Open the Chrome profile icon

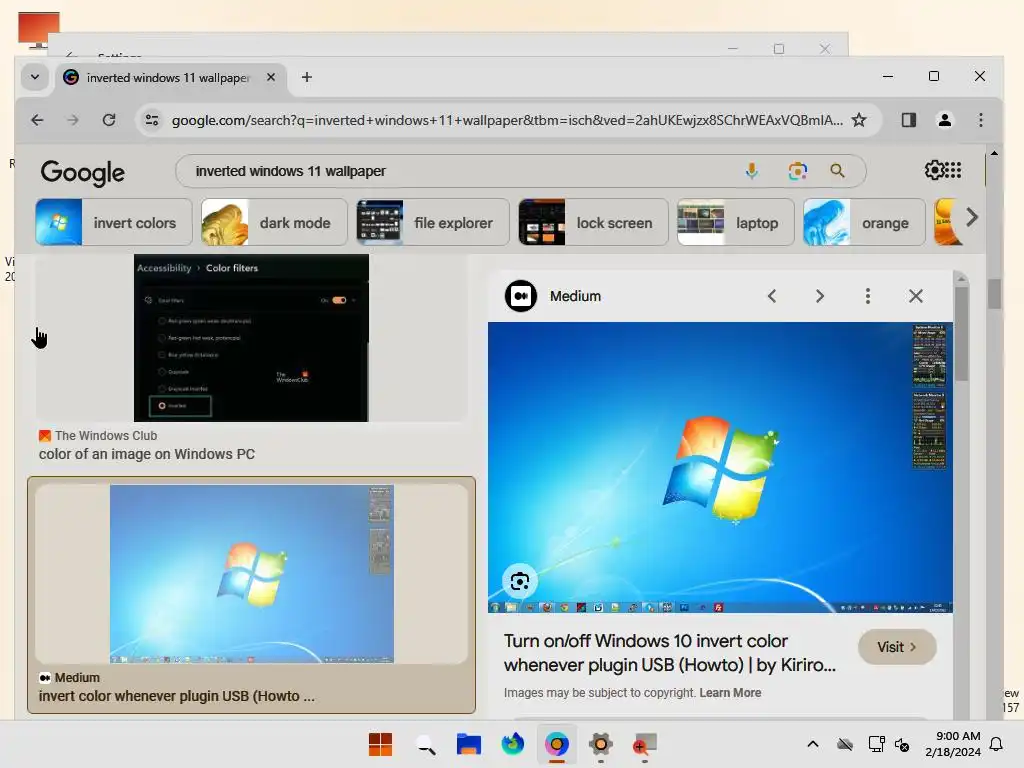tap(944, 120)
